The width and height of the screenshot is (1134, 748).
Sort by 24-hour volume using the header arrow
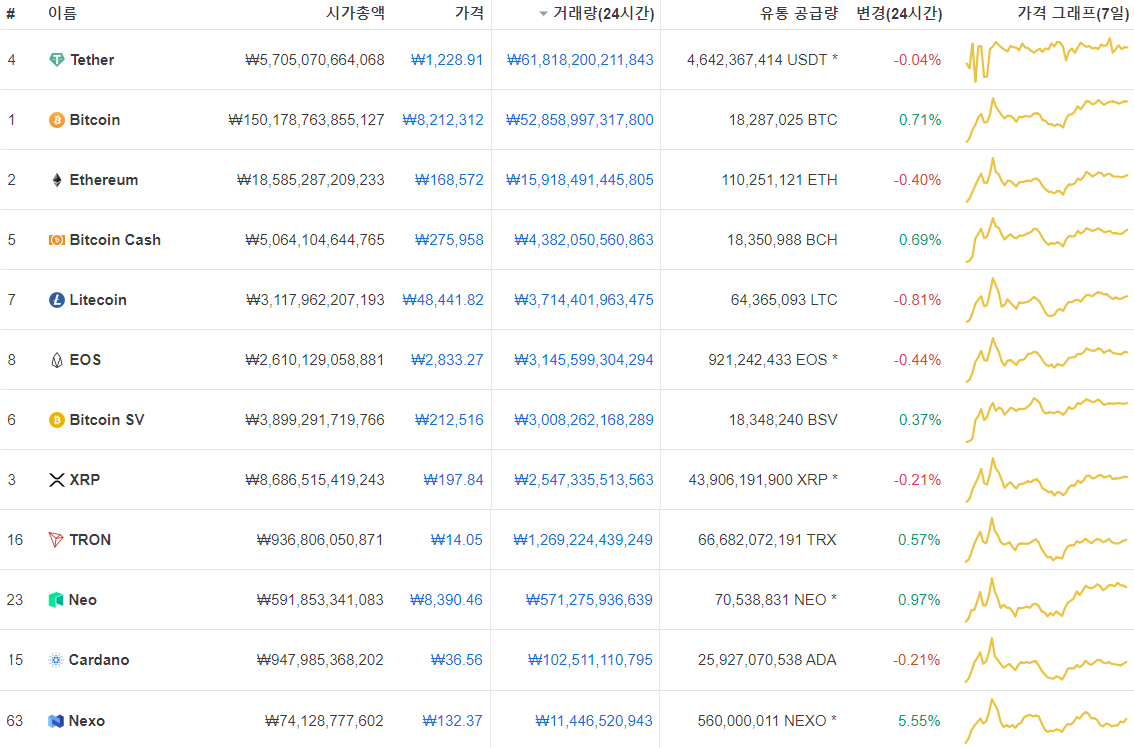(x=543, y=14)
